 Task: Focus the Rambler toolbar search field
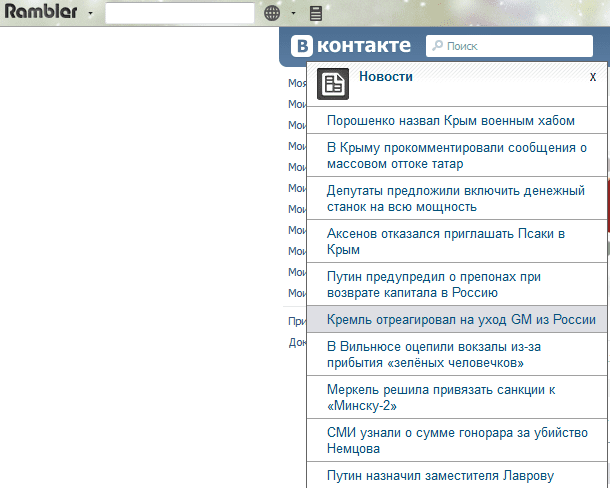click(180, 13)
